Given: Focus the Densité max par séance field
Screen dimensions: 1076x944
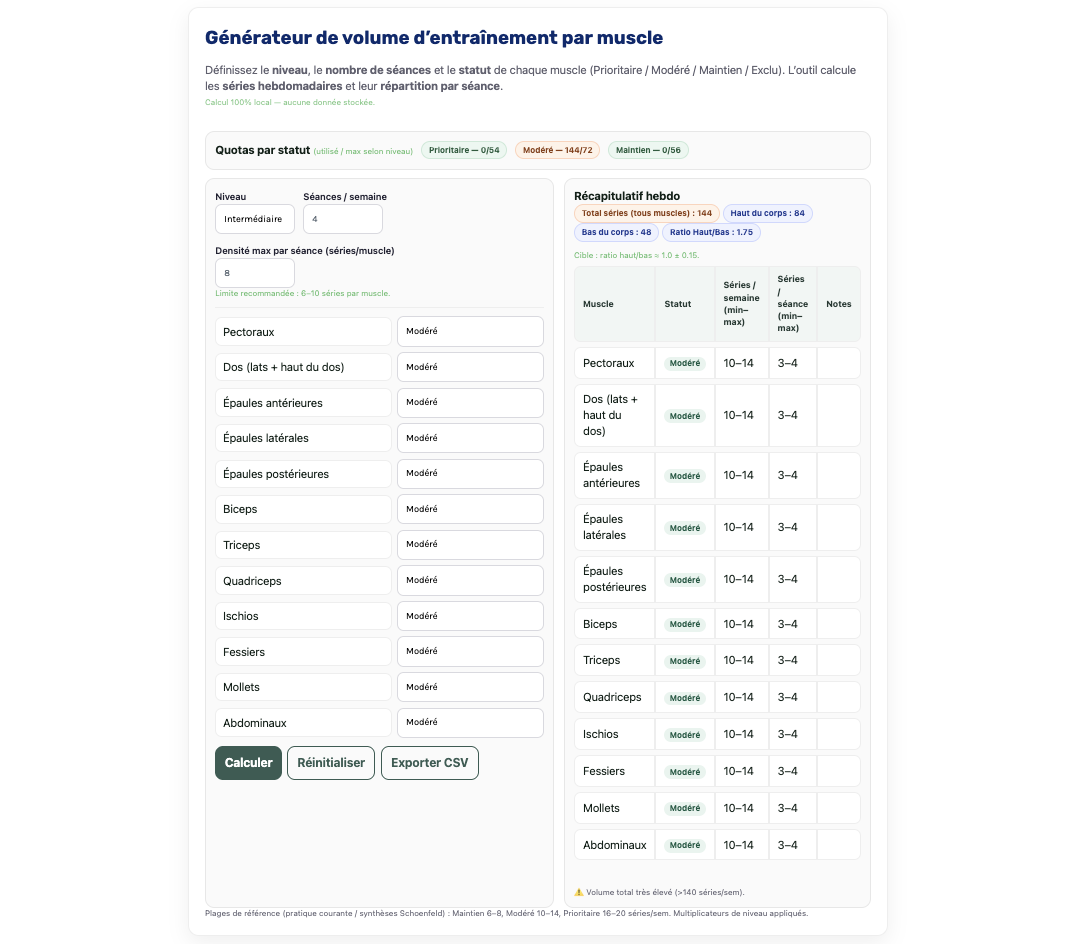Looking at the screenshot, I should pyautogui.click(x=254, y=273).
